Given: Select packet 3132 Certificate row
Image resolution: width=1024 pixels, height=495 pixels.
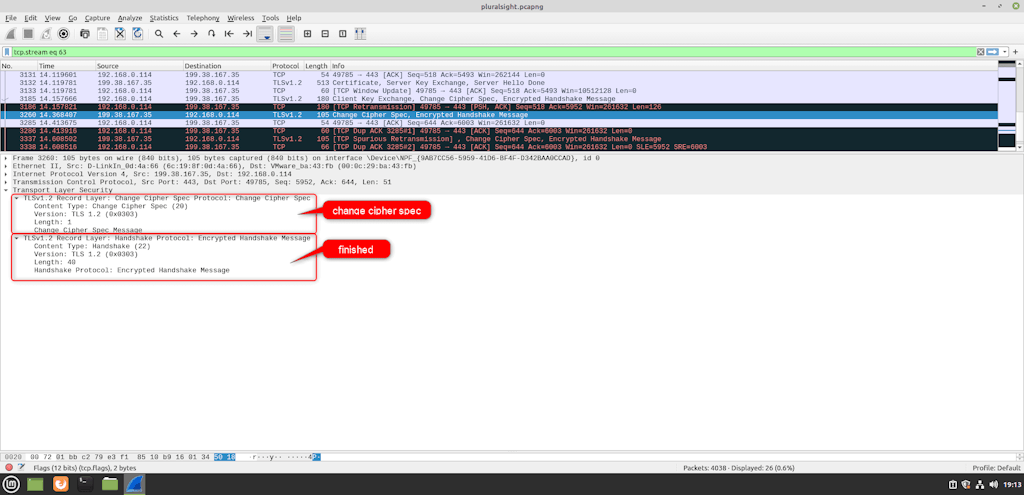Looking at the screenshot, I should (499, 83).
